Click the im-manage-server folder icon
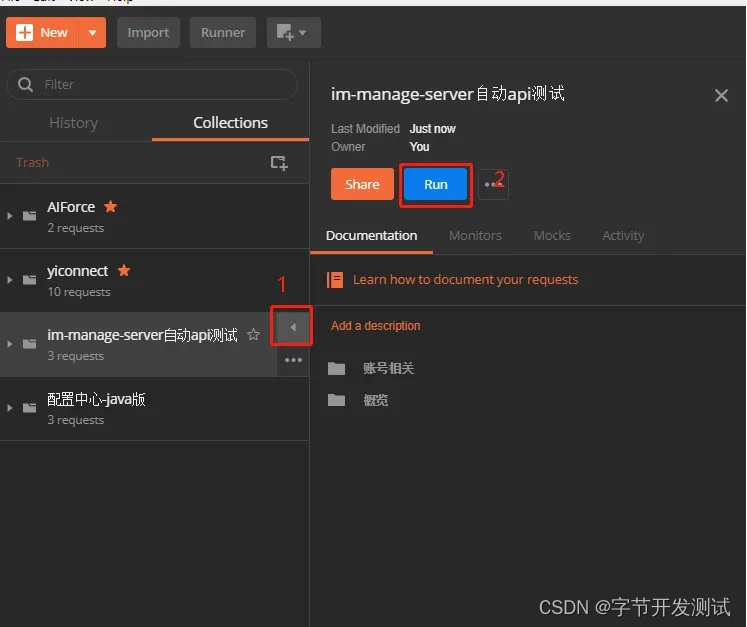 click(30, 344)
